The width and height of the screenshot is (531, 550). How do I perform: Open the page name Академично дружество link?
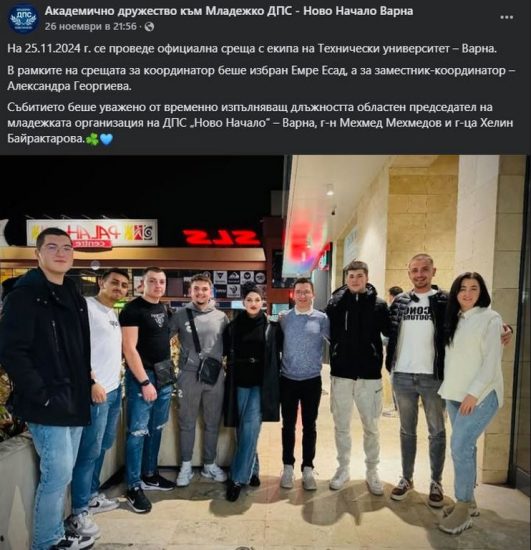pos(229,11)
